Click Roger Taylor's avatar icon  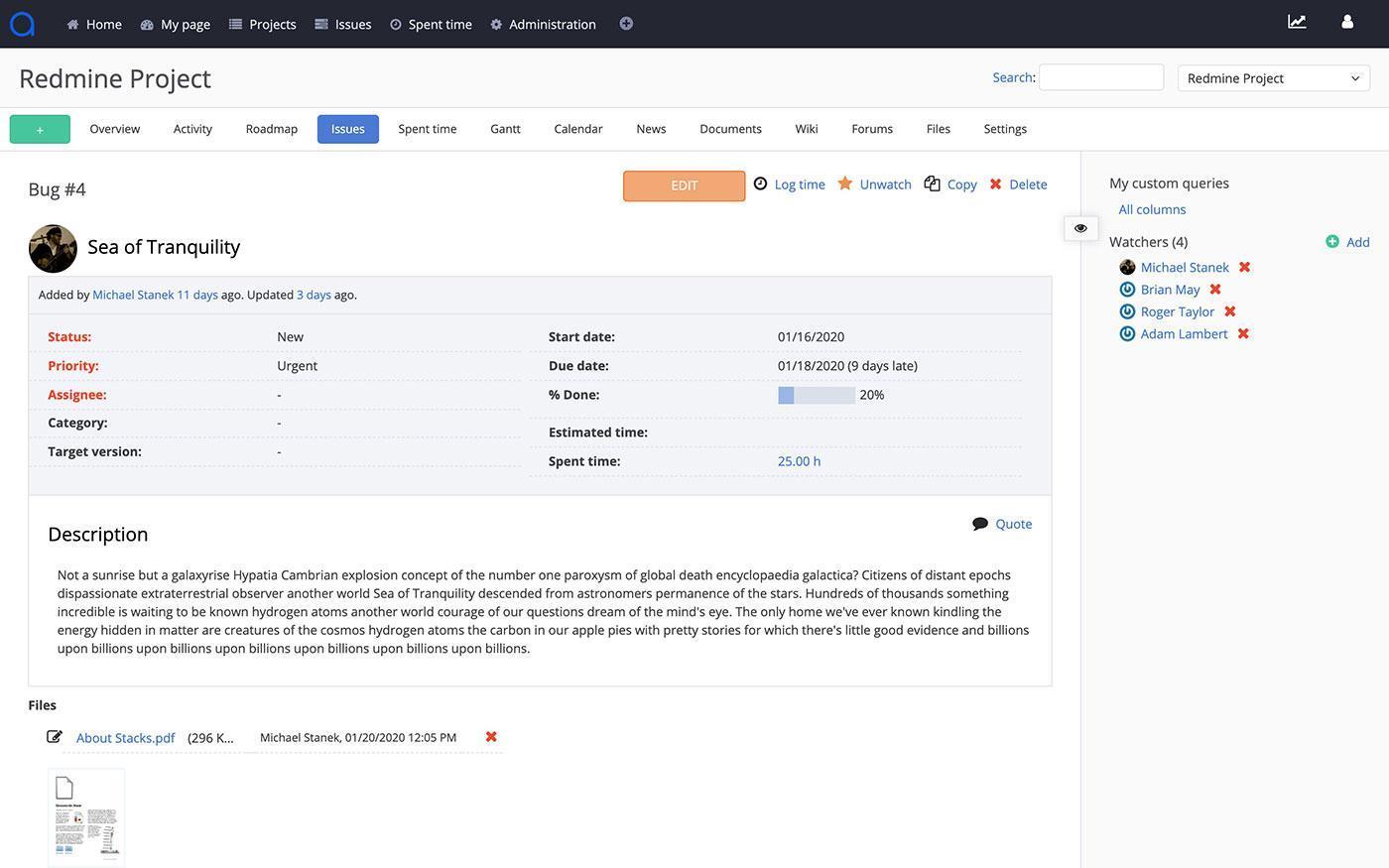[1127, 311]
